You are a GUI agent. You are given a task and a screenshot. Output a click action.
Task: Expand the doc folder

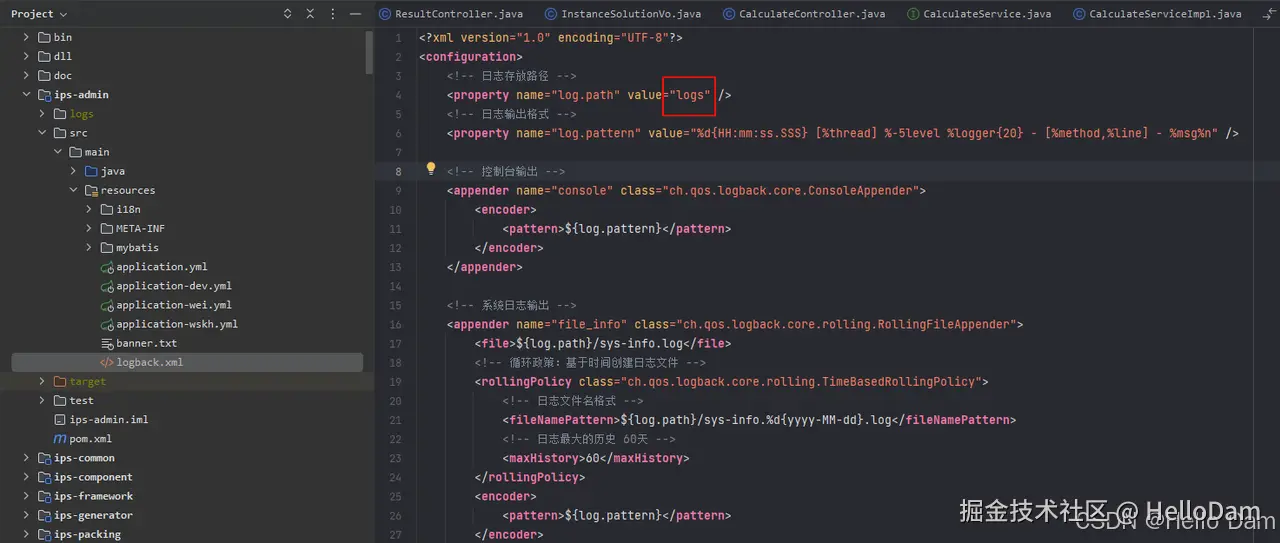[x=27, y=75]
